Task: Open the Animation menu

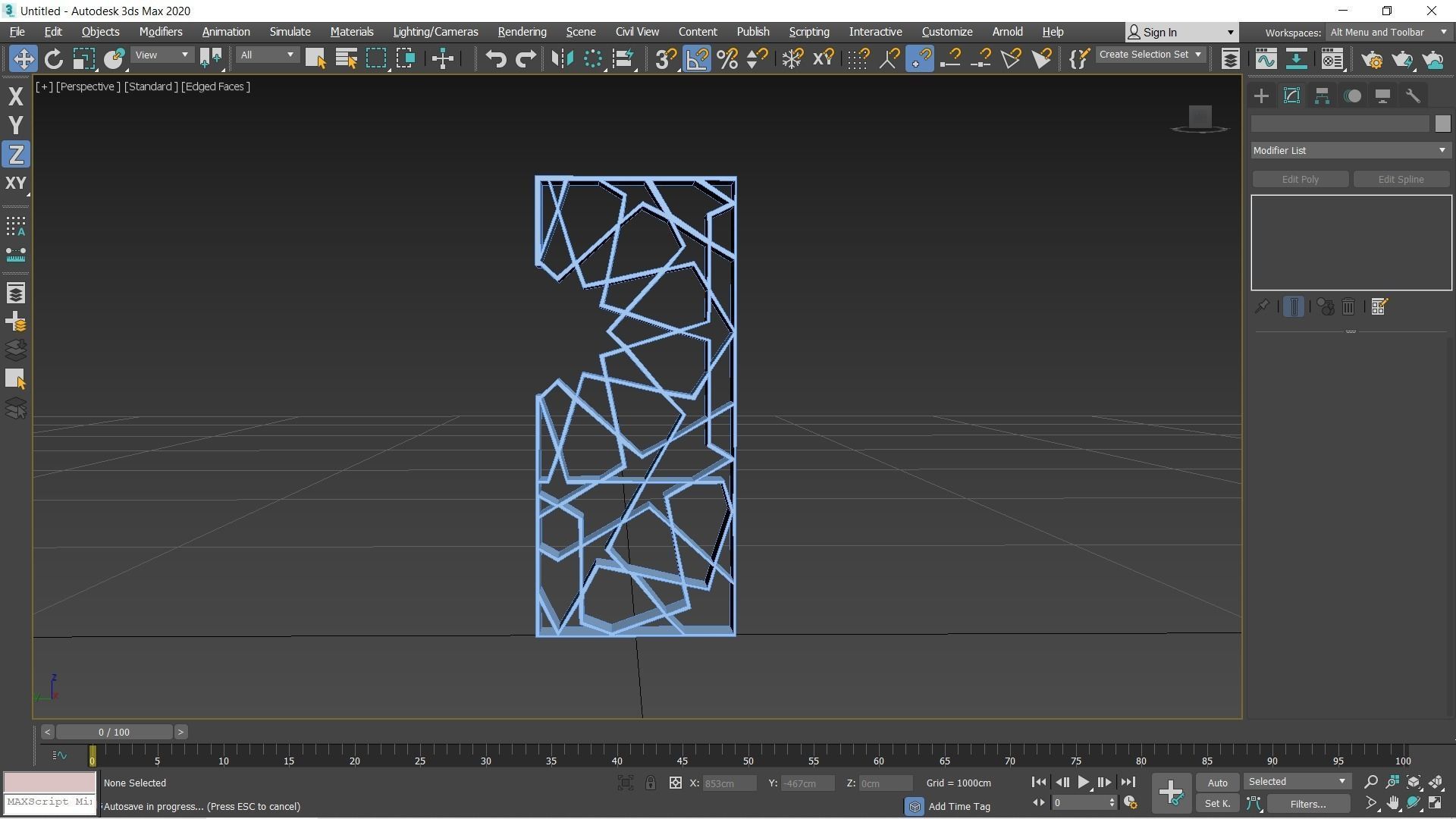Action: coord(226,32)
